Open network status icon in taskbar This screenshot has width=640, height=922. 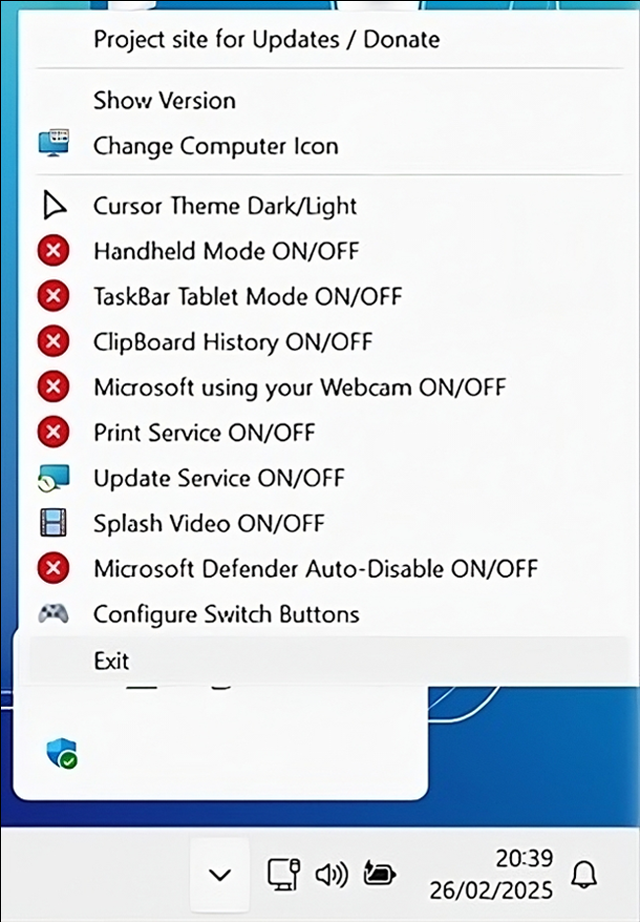(282, 874)
